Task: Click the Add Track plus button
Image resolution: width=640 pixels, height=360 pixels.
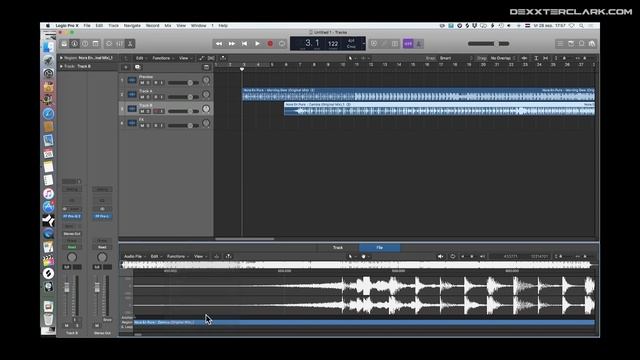Action: point(126,67)
